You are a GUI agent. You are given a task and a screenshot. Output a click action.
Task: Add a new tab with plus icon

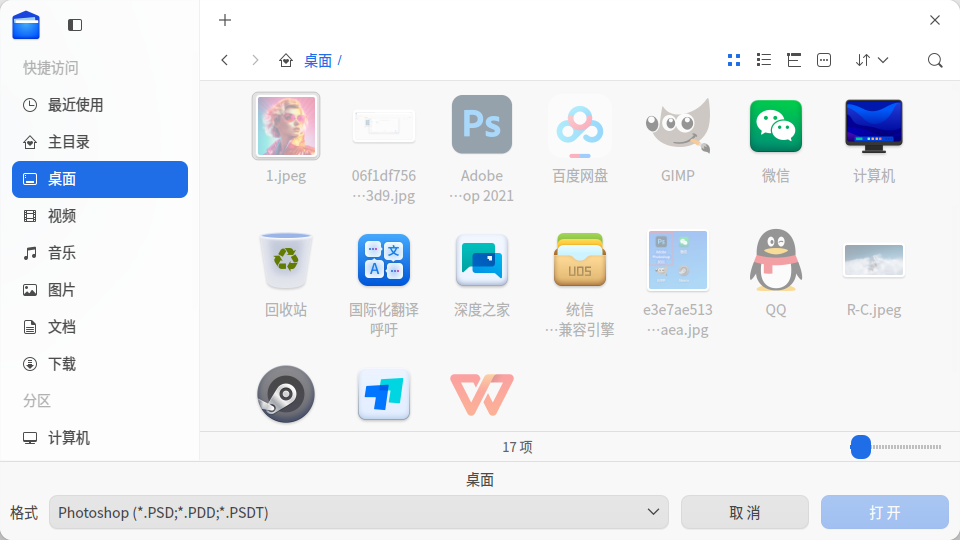pos(225,20)
